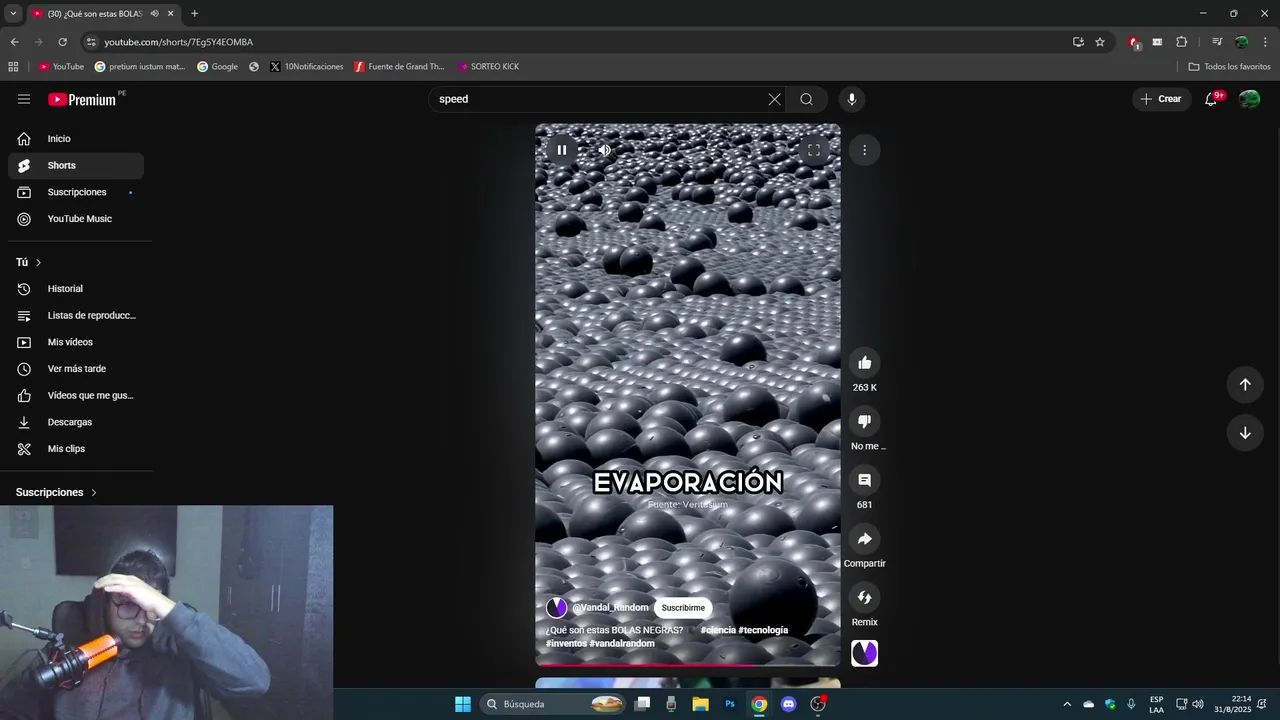The height and width of the screenshot is (720, 1280).
Task: Mute the Shorts video volume
Action: pos(604,150)
